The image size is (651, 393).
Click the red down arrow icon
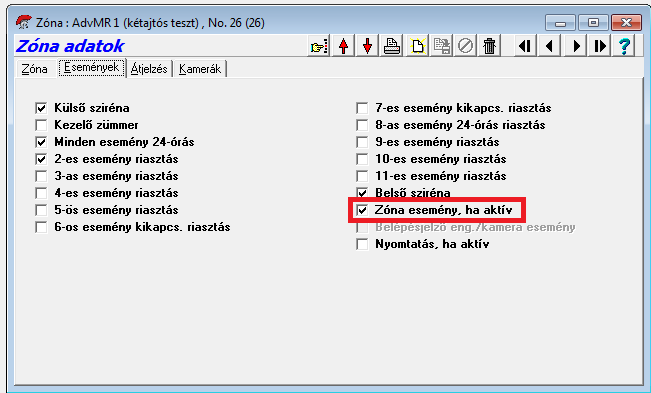tap(367, 46)
